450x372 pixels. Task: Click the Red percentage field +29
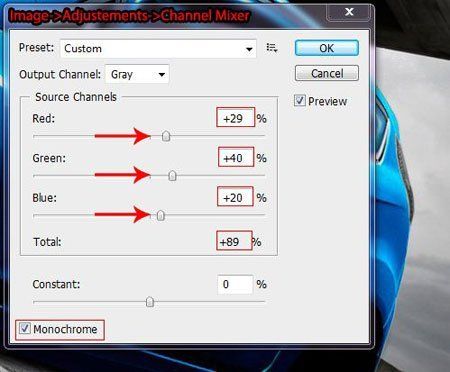(x=235, y=117)
